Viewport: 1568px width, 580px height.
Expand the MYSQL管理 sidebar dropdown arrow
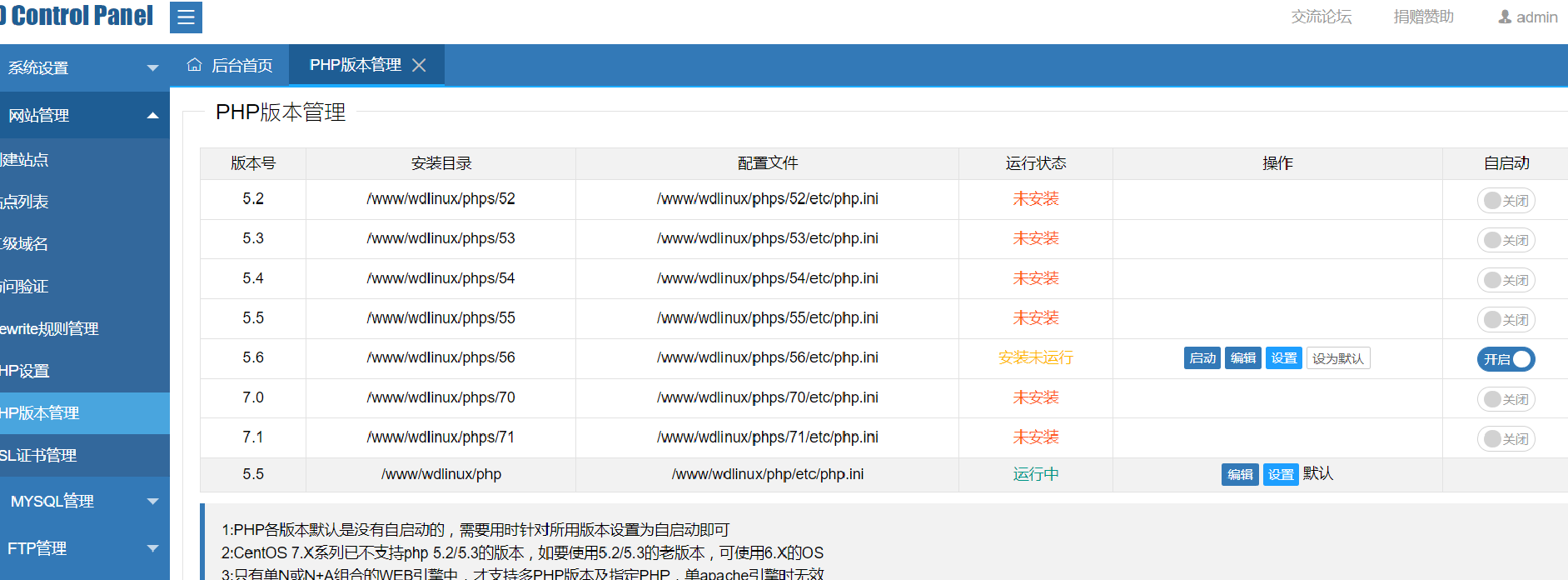152,501
